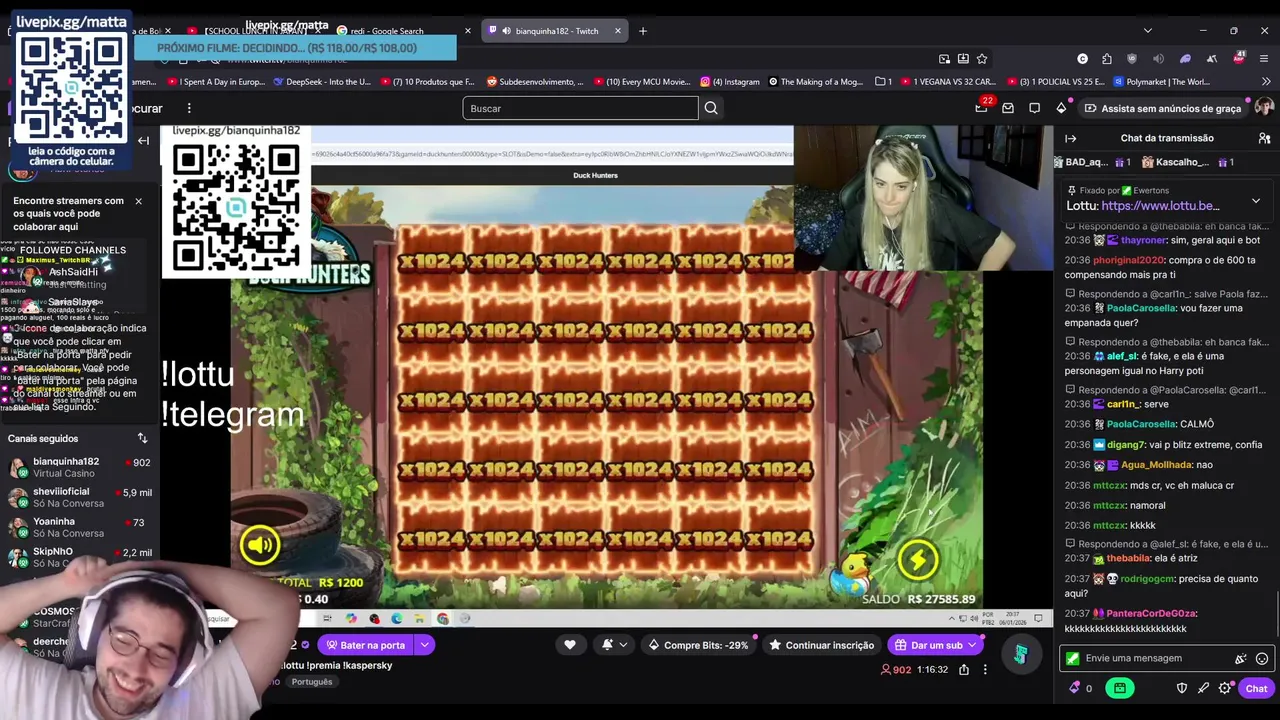Open the browser tab list chevron

1147,31
